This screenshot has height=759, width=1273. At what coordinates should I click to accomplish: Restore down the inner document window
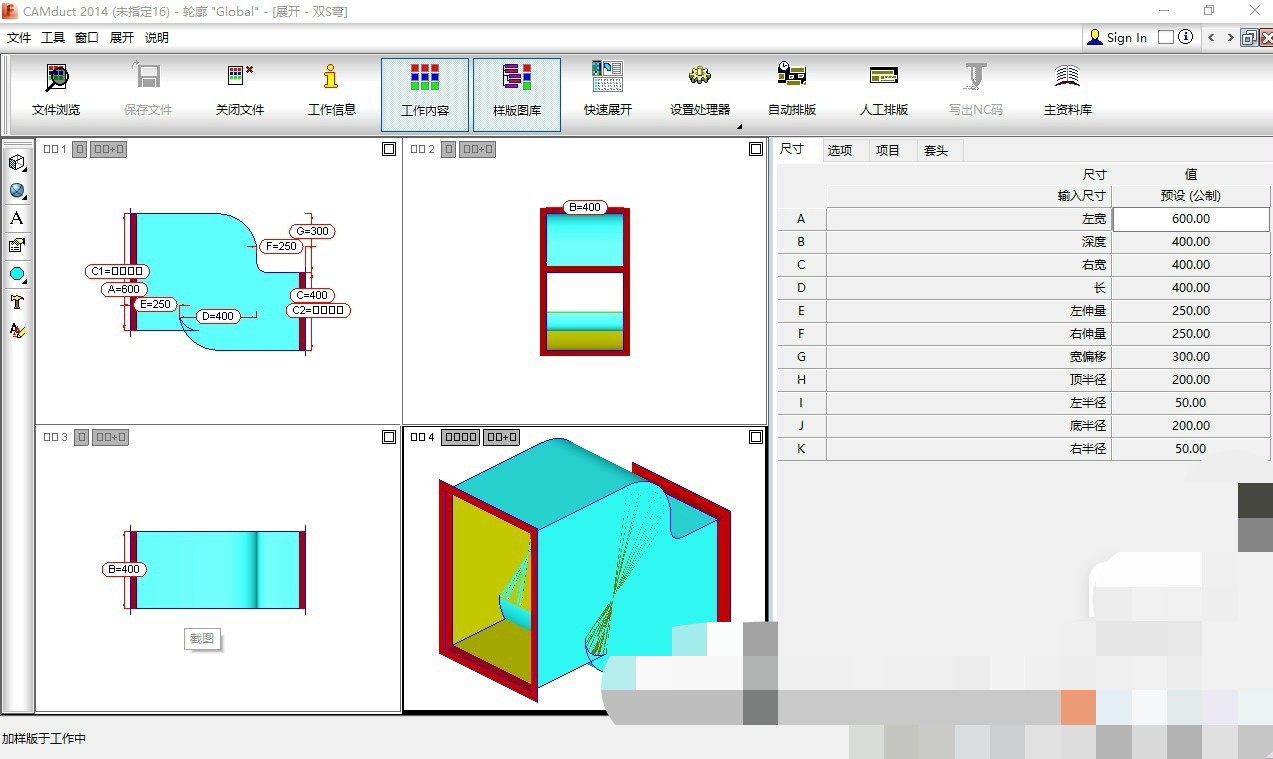1248,38
